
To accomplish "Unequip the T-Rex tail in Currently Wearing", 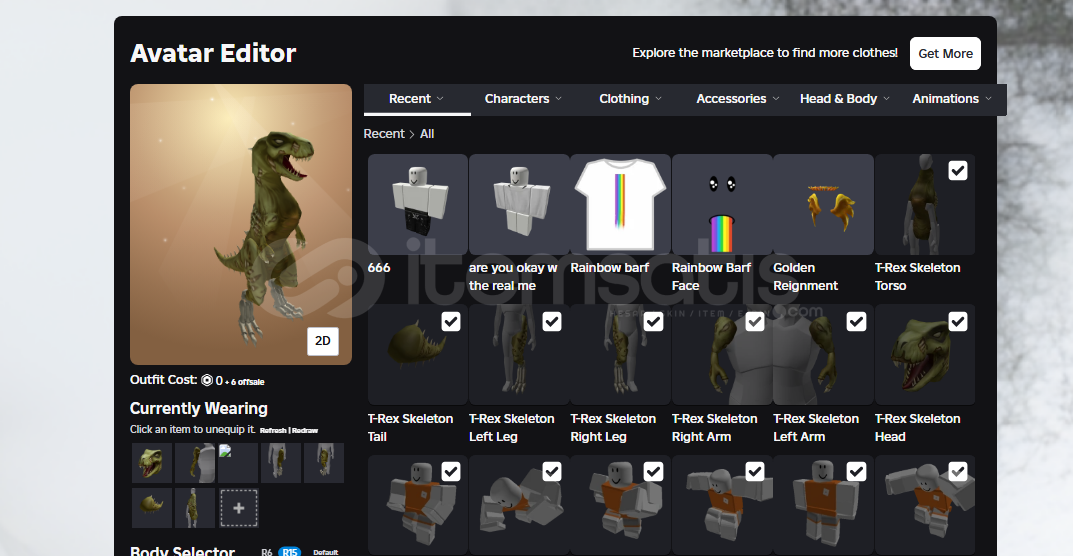I will point(152,507).
